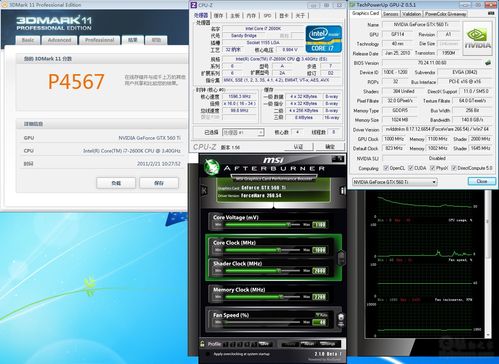Click the '1000 MHz' GPU Clock value
Viewport: 499px width, 364px height.
point(393,139)
